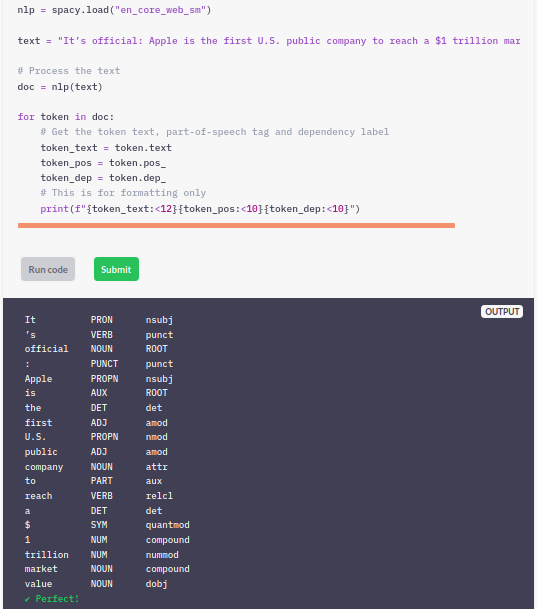Click the "It" token in the output
This screenshot has width=538, height=609.
click(30, 320)
